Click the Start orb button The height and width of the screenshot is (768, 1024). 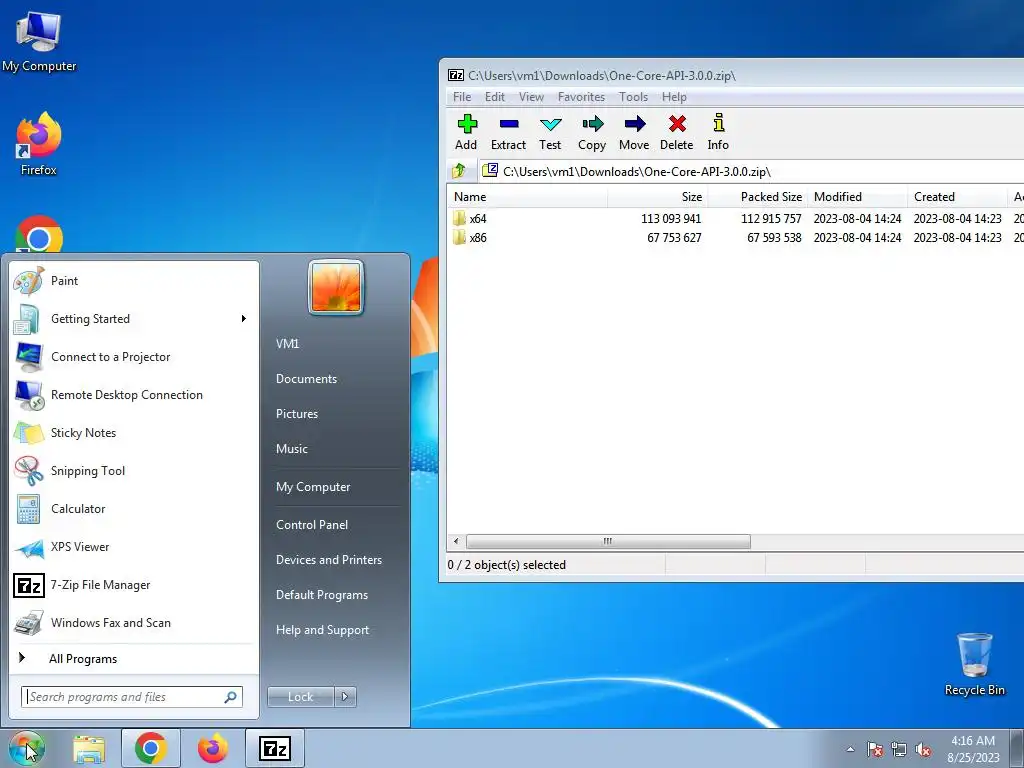[x=27, y=748]
